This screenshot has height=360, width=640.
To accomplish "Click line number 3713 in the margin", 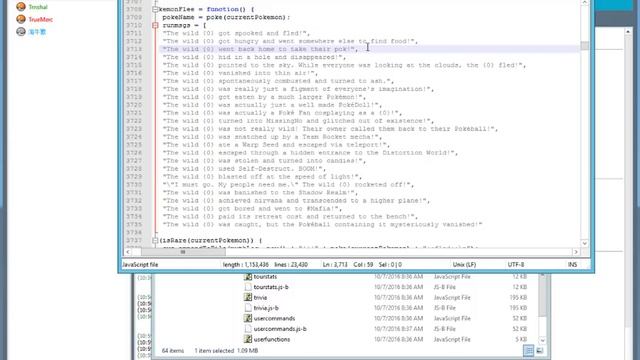I will tap(134, 49).
